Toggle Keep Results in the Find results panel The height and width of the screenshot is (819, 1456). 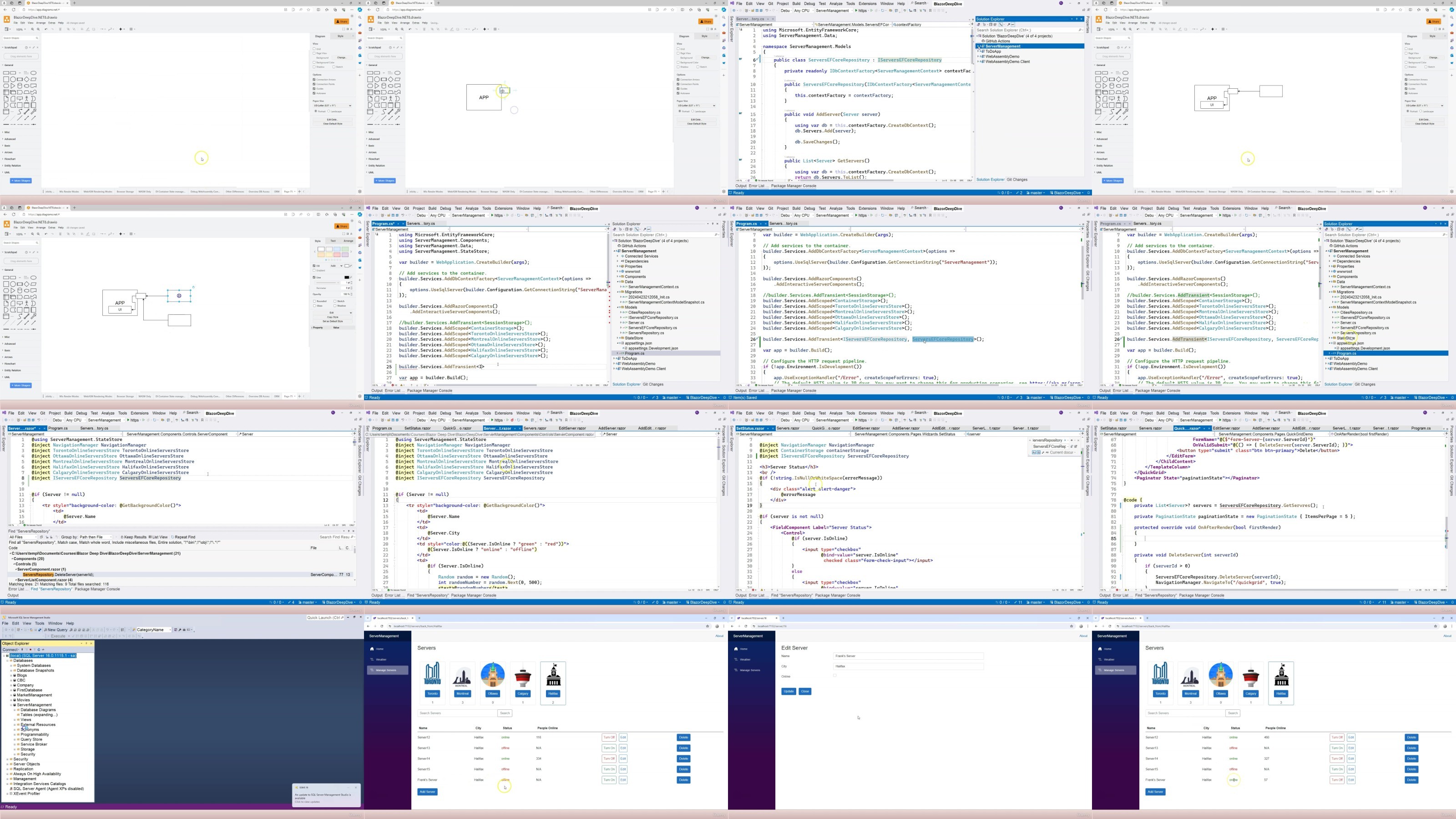pyautogui.click(x=134, y=537)
